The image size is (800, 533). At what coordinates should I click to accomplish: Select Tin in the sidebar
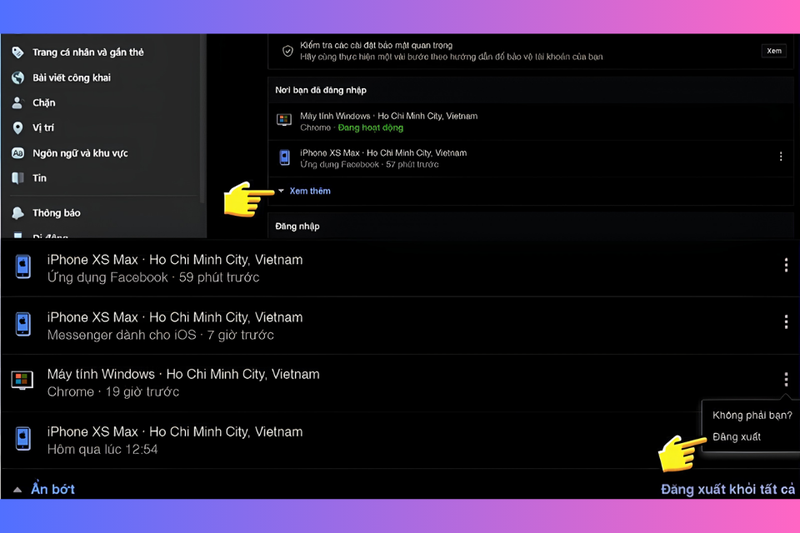[39, 178]
